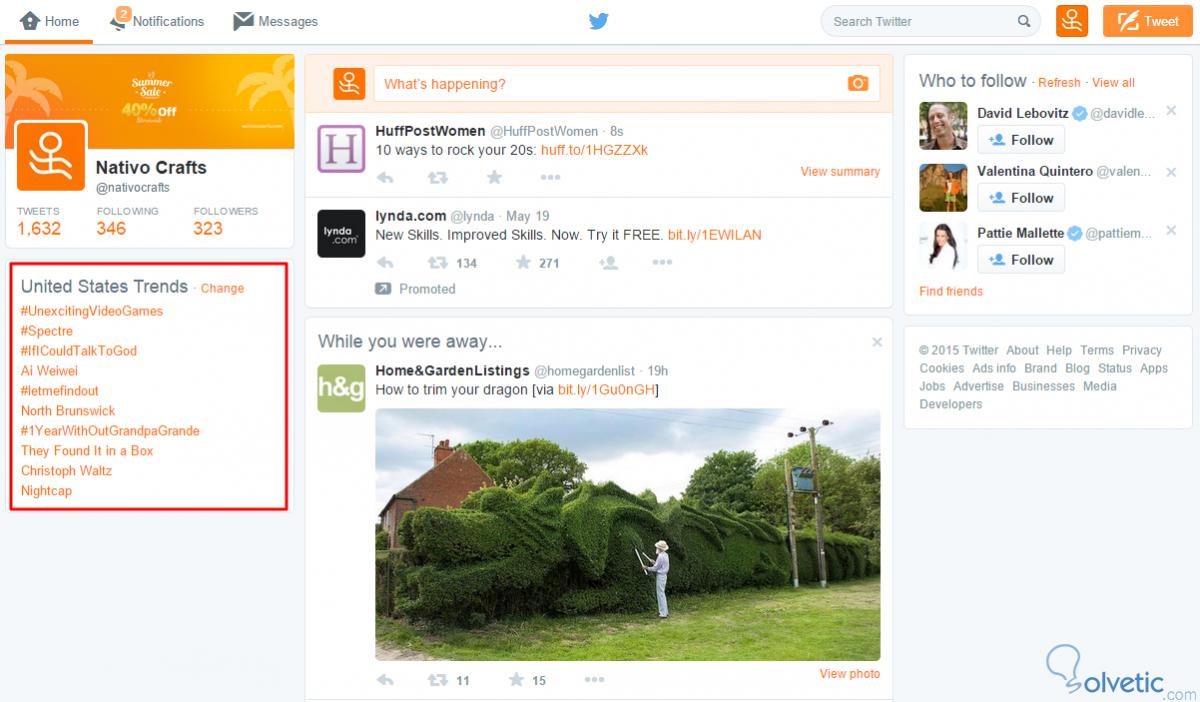Click the Tweet button

click(x=1148, y=21)
